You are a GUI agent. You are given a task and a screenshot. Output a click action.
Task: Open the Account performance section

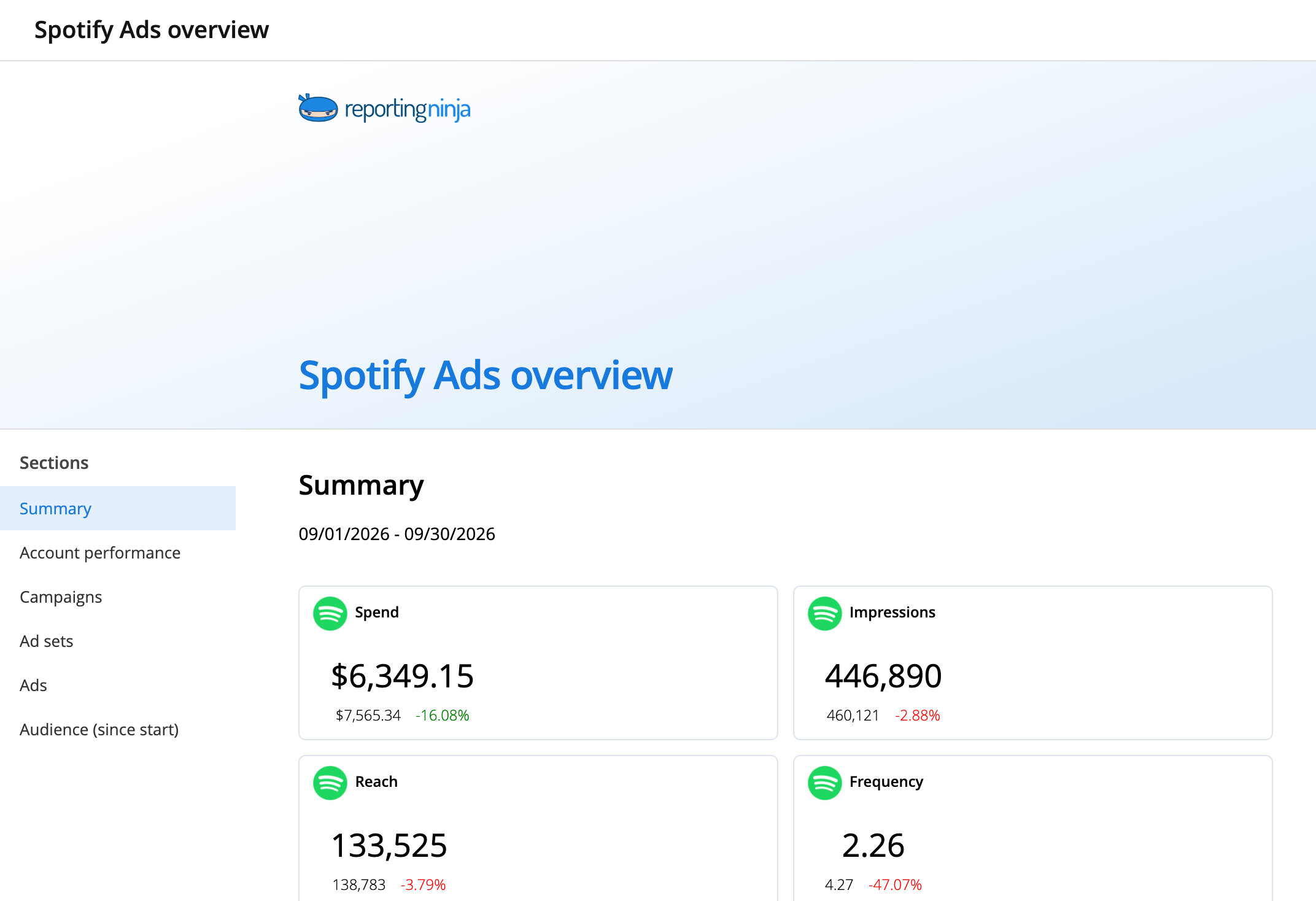click(118, 552)
